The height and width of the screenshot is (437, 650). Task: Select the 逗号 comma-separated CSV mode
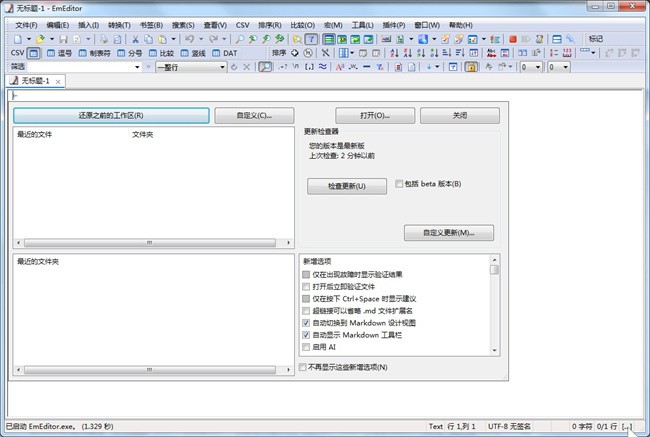pos(59,53)
